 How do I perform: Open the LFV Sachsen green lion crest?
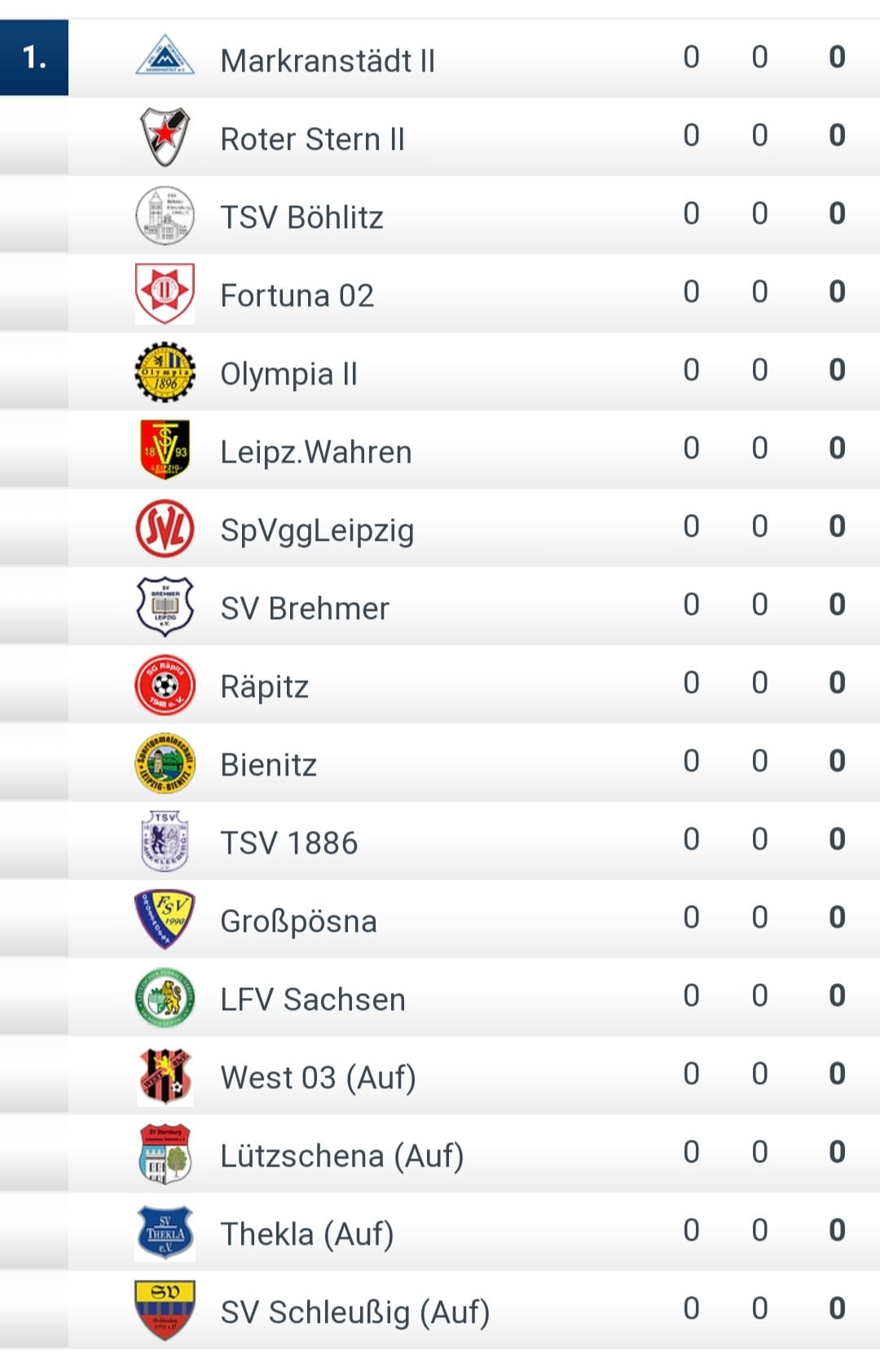[165, 997]
